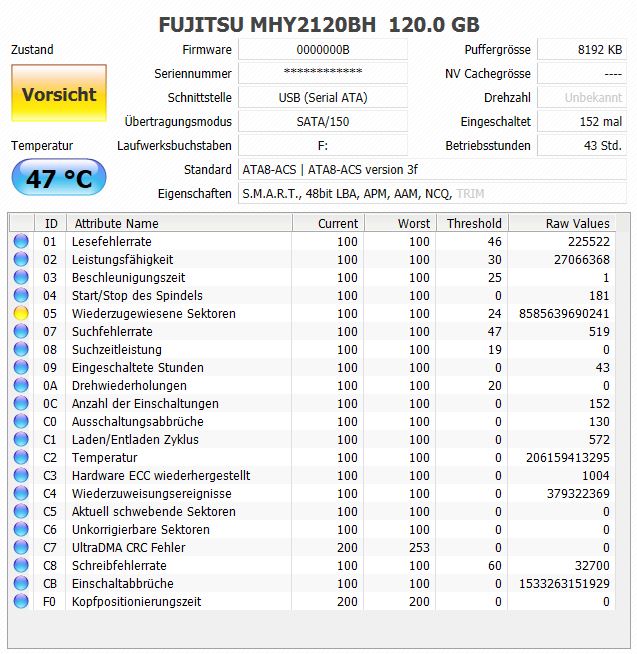Click the blue status icon for Suchfehlerrate
637x654 pixels.
coord(21,331)
